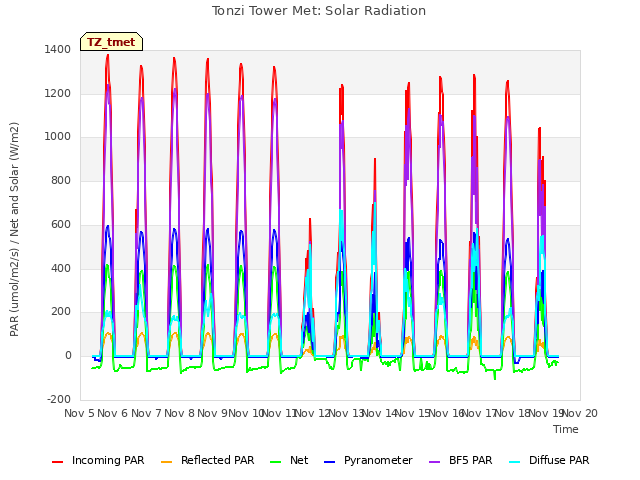Click the Nov 20 x-axis tick label
The image size is (640, 480).
pyautogui.click(x=580, y=413)
